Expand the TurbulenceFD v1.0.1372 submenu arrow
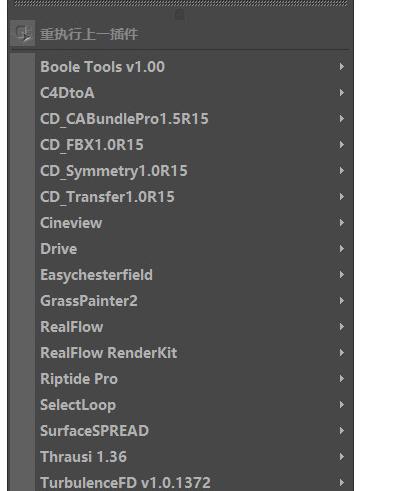 342,483
